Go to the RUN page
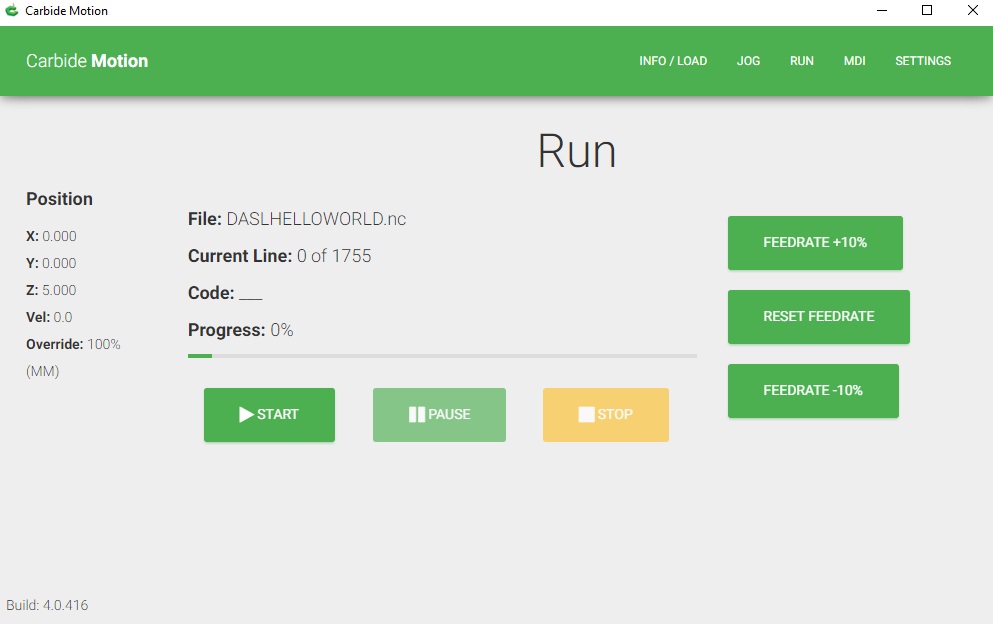This screenshot has height=624, width=993. (801, 61)
